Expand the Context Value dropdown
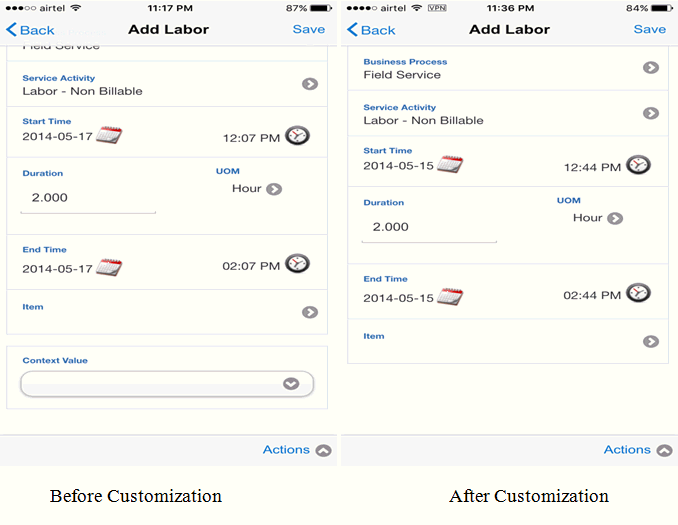 click(x=291, y=383)
